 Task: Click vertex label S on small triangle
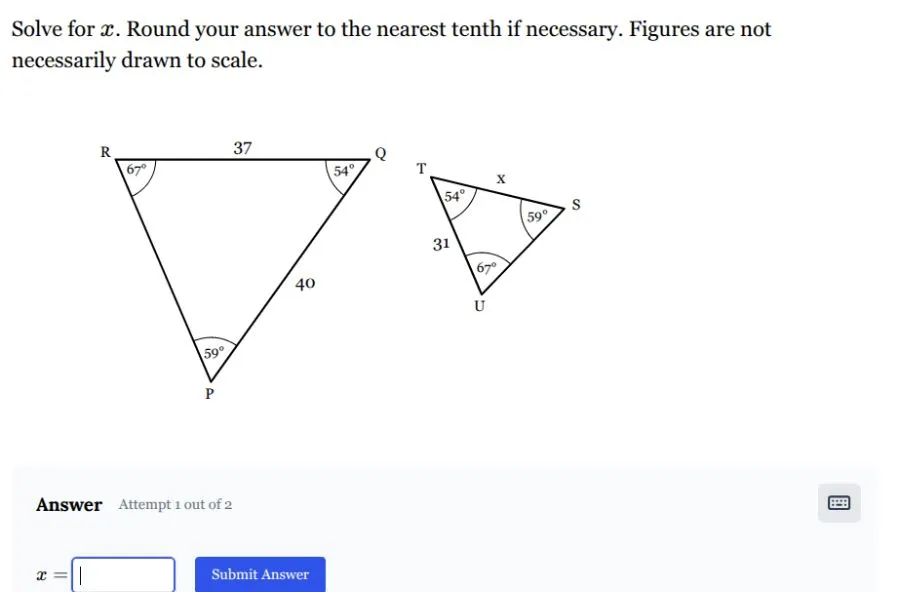pos(575,205)
